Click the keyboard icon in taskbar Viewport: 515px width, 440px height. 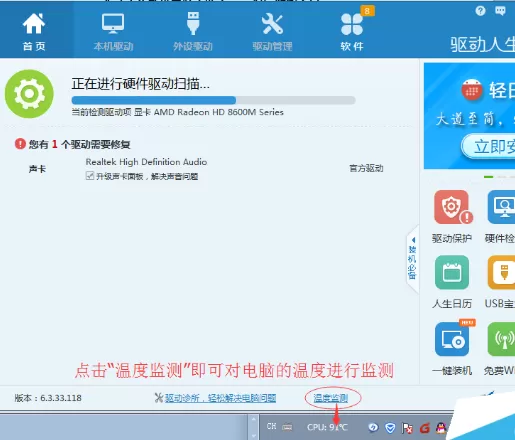tap(287, 427)
